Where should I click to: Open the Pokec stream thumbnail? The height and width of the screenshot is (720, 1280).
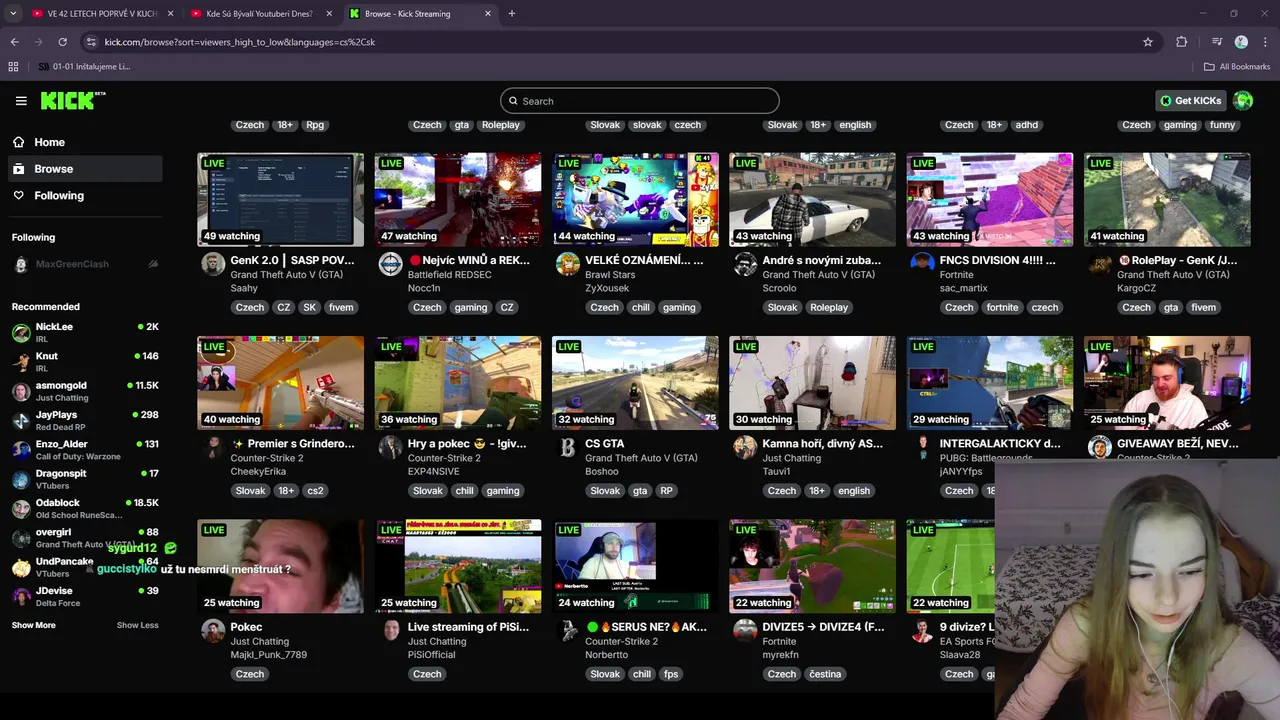(280, 566)
